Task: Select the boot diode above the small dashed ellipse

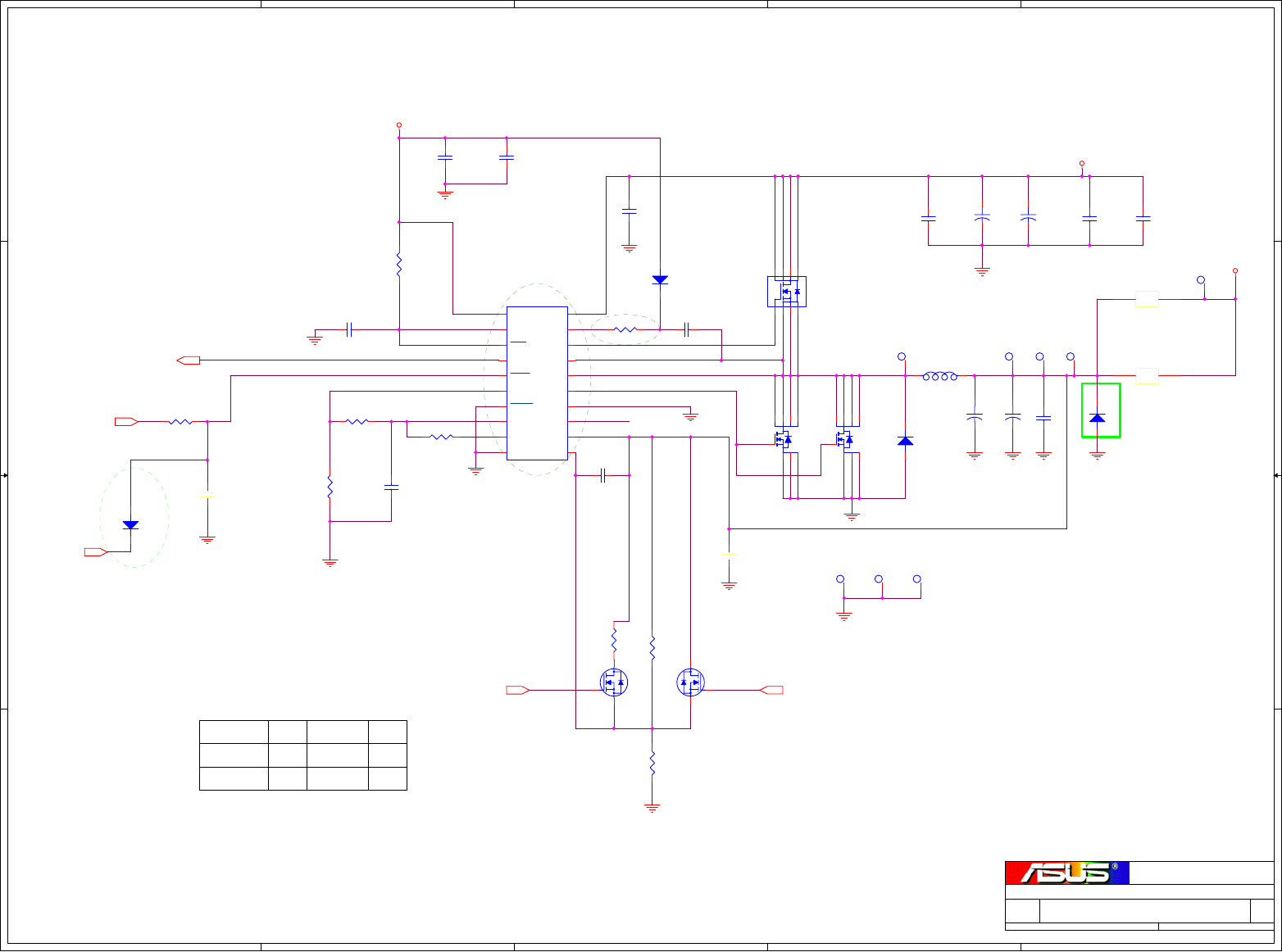Action: (660, 280)
